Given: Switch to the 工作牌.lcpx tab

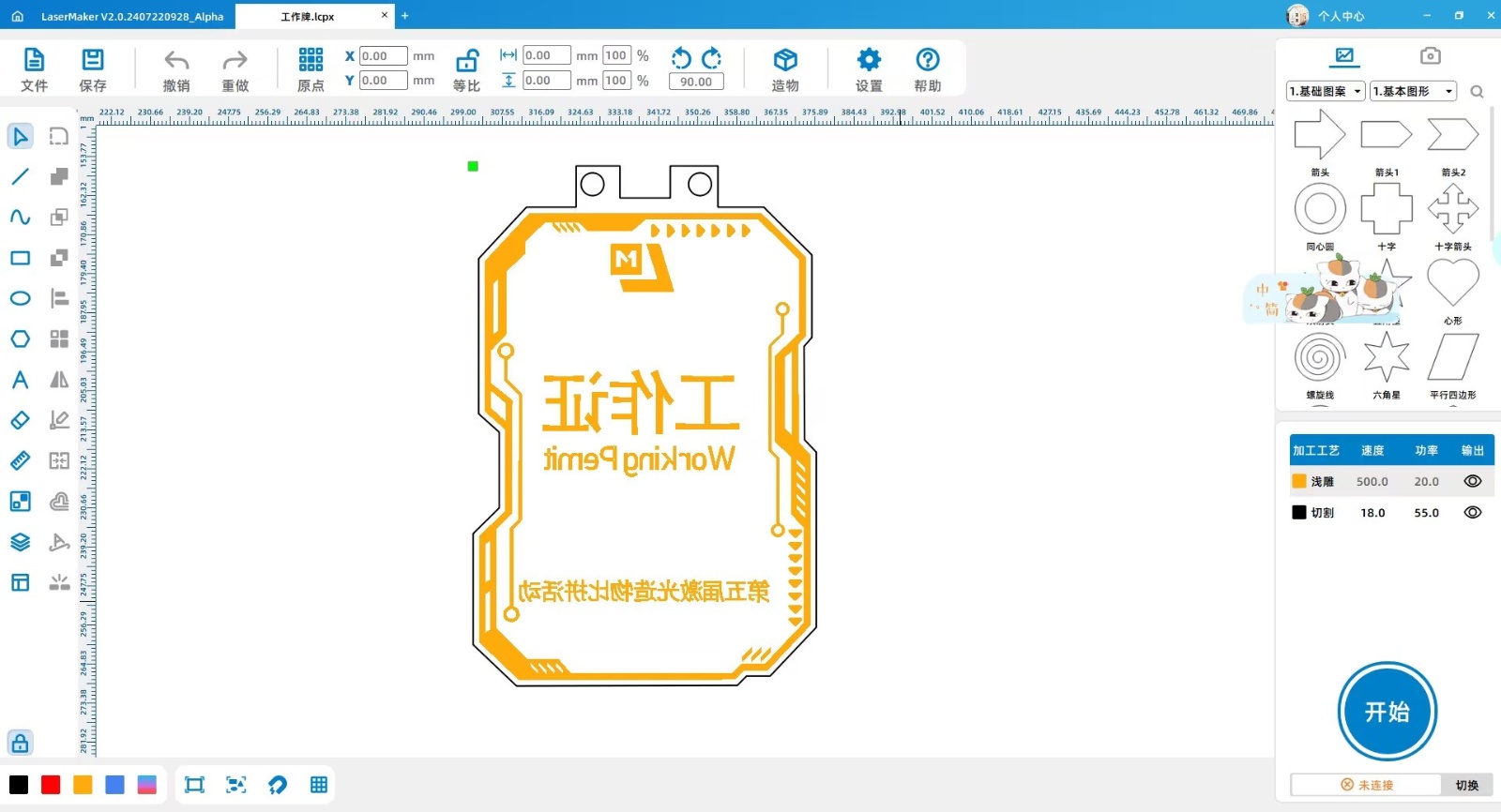Looking at the screenshot, I should click(x=308, y=16).
